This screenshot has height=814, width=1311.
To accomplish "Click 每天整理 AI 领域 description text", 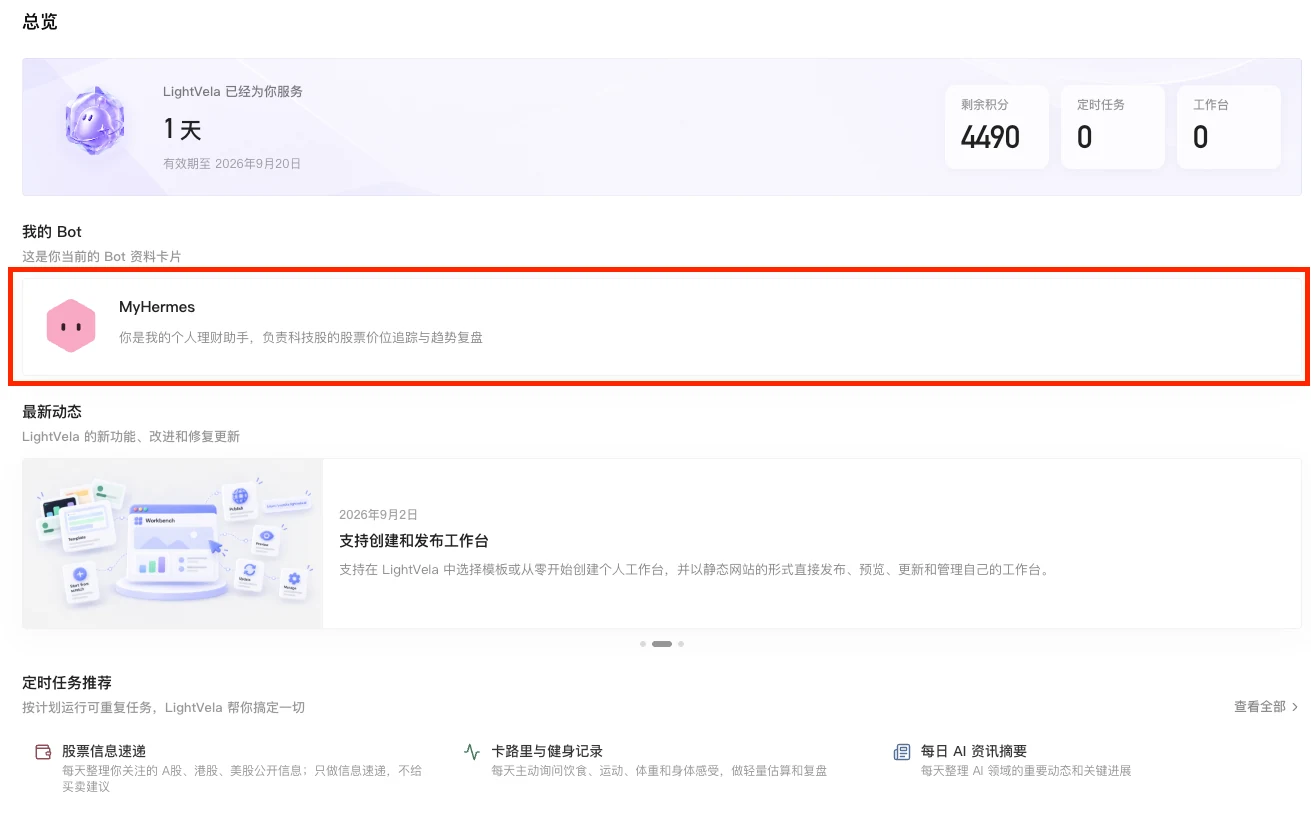I will tap(1026, 771).
